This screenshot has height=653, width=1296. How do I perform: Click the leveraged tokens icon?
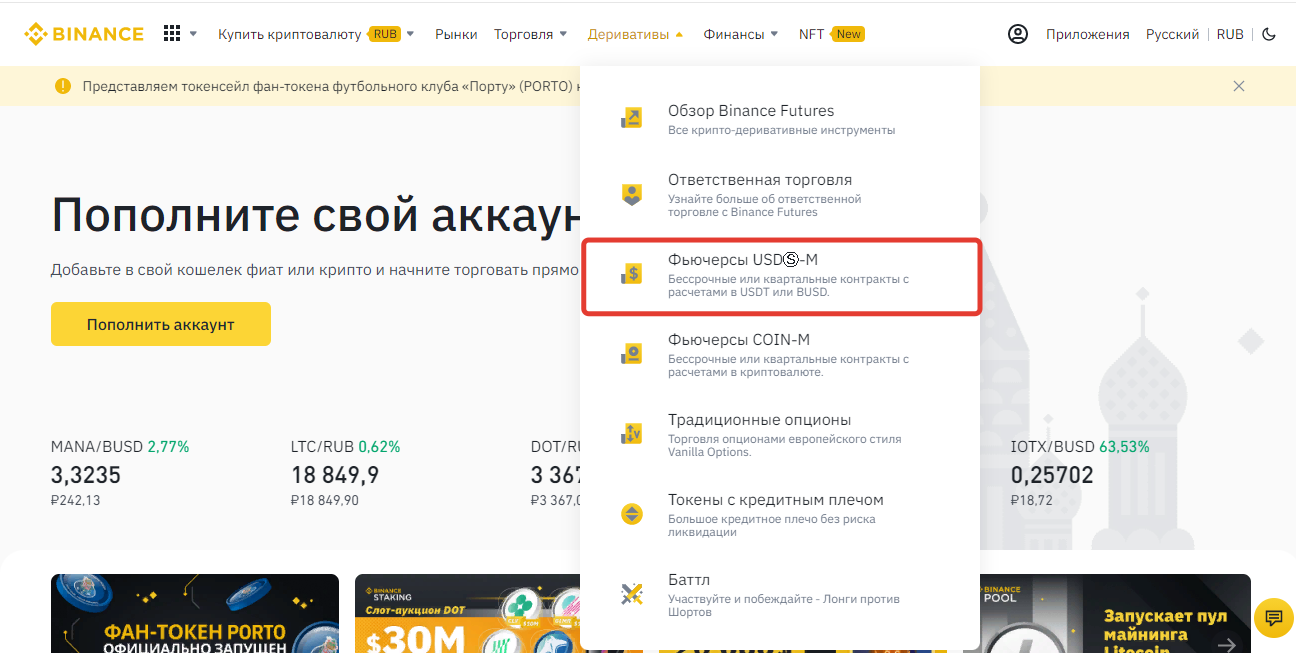coord(632,514)
